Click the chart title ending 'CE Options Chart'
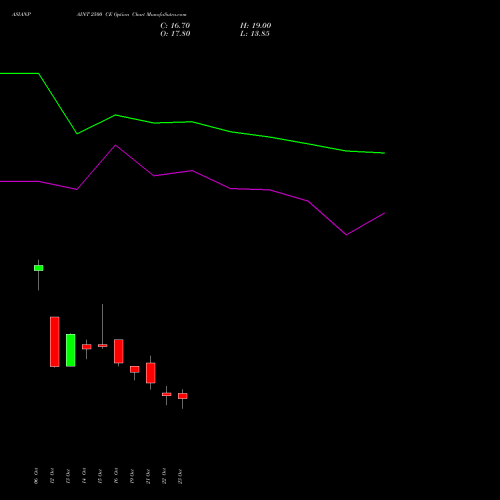This screenshot has height=500, width=500. click(131, 15)
